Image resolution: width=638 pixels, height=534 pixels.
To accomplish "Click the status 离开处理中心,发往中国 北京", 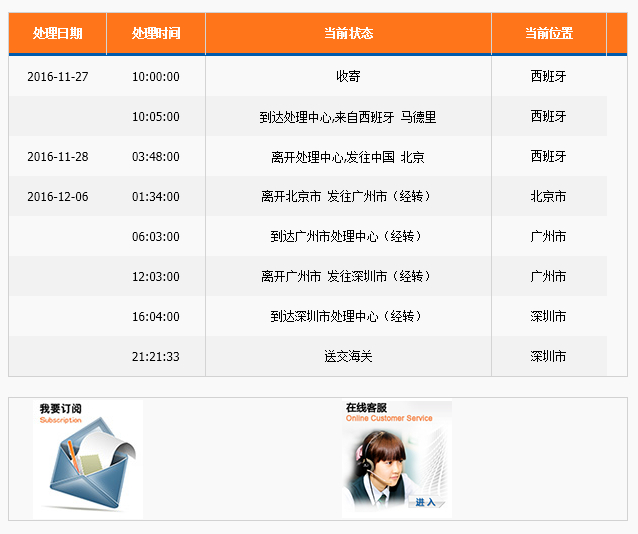I will coord(348,157).
